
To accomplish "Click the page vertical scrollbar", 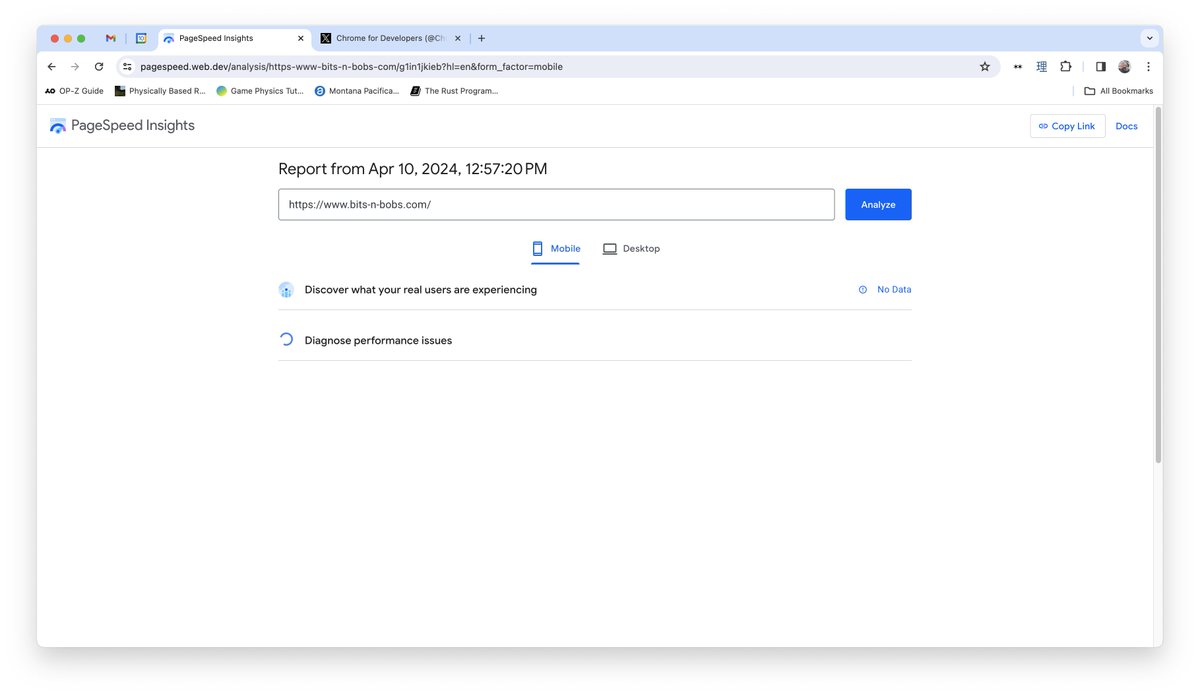I will pos(1158,285).
